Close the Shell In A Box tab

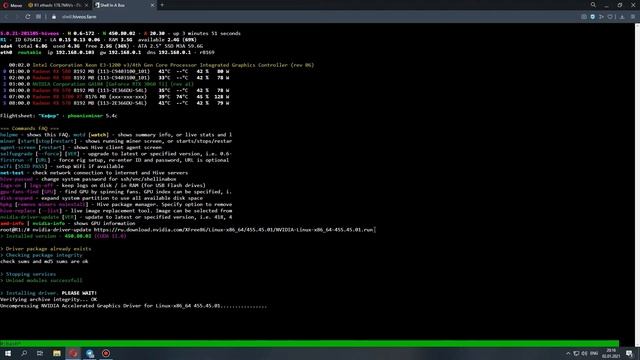coord(152,5)
